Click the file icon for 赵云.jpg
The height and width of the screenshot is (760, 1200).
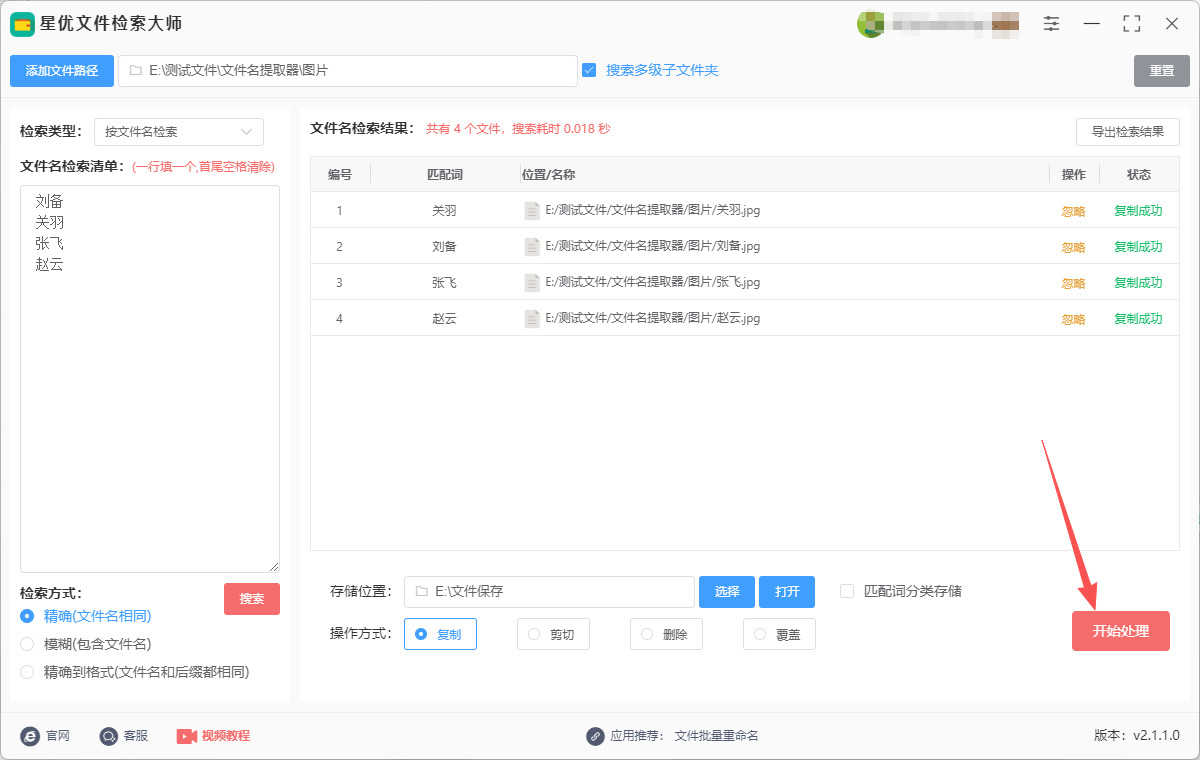[x=532, y=319]
